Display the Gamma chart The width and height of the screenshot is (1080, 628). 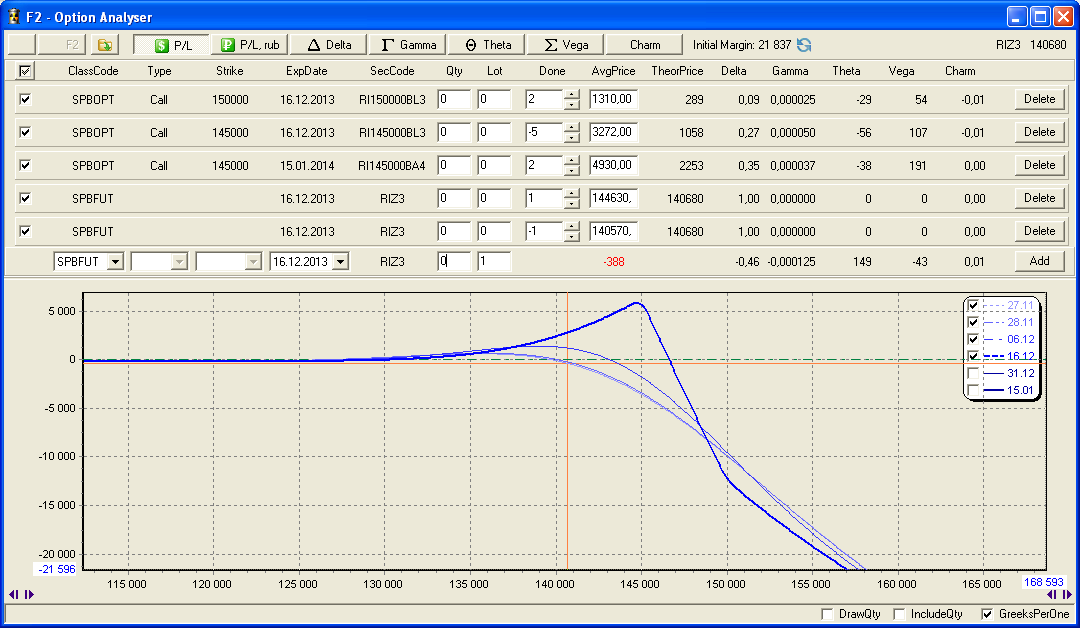tap(408, 45)
